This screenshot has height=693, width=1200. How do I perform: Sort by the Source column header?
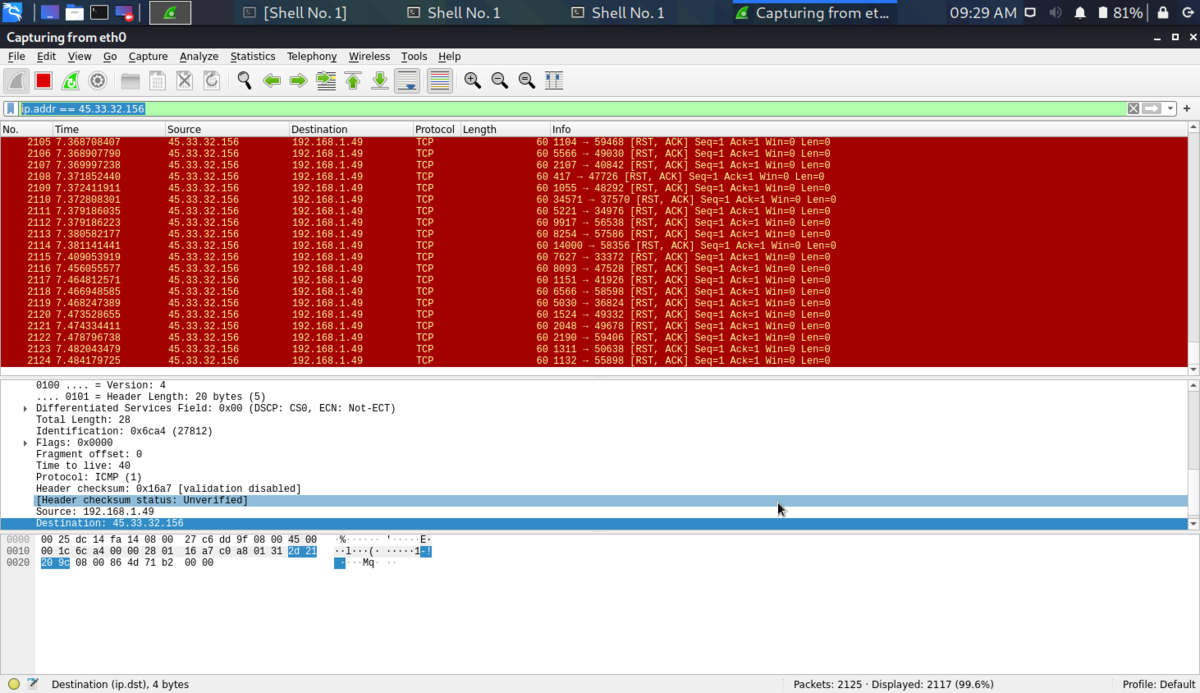click(x=227, y=129)
